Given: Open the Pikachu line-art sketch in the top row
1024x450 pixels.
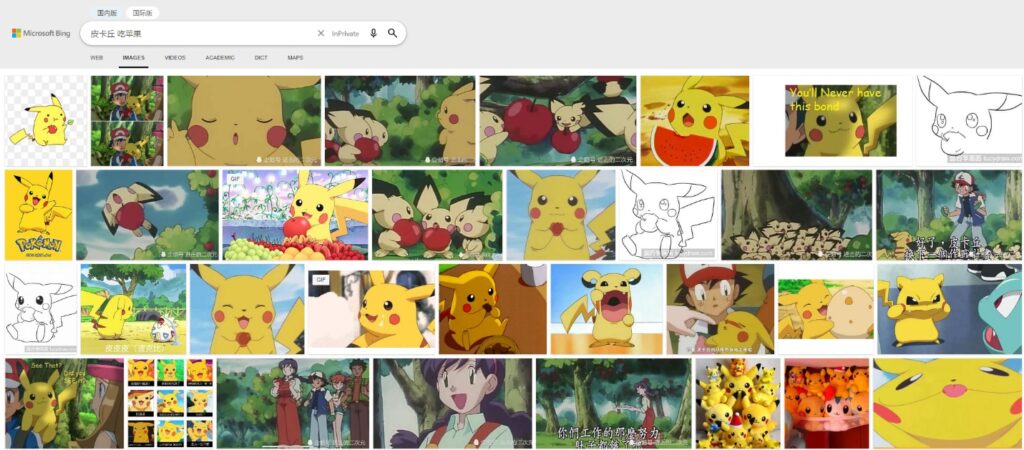Looking at the screenshot, I should (968, 120).
